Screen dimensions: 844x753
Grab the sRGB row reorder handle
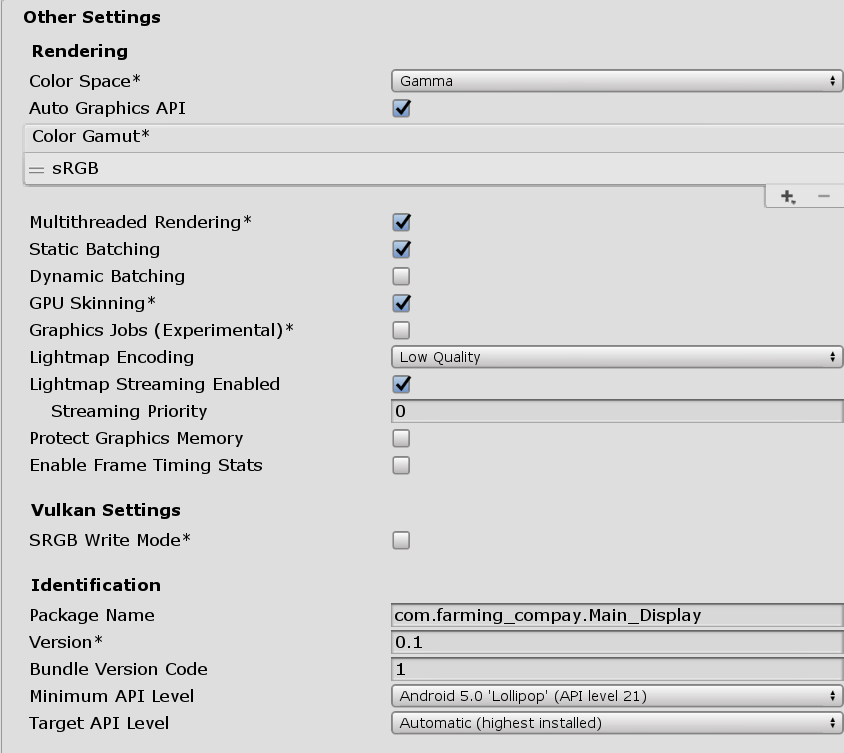click(x=37, y=170)
